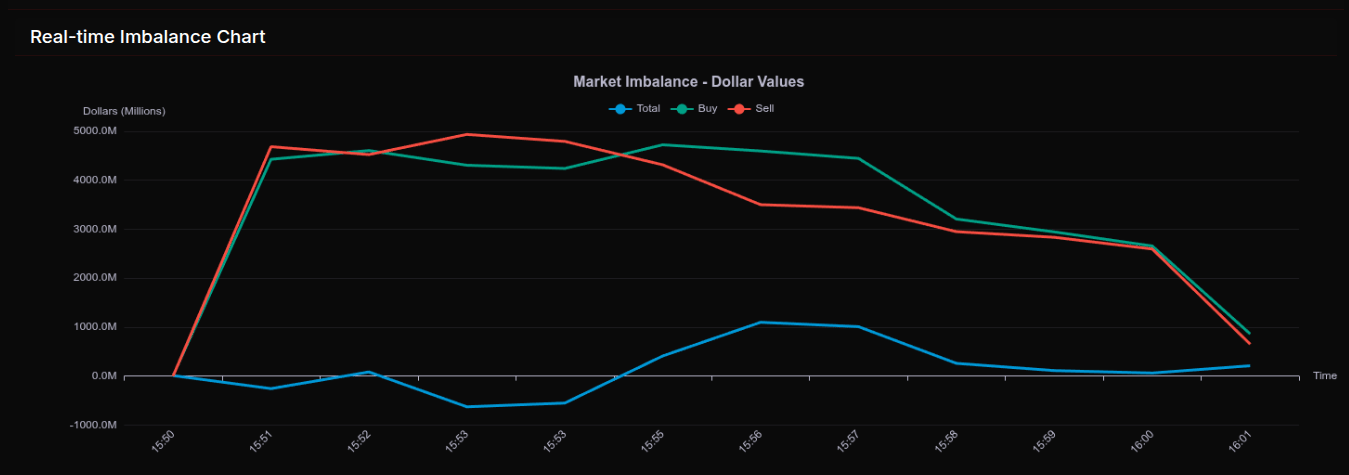Click the blue Total legend marker

click(x=620, y=108)
